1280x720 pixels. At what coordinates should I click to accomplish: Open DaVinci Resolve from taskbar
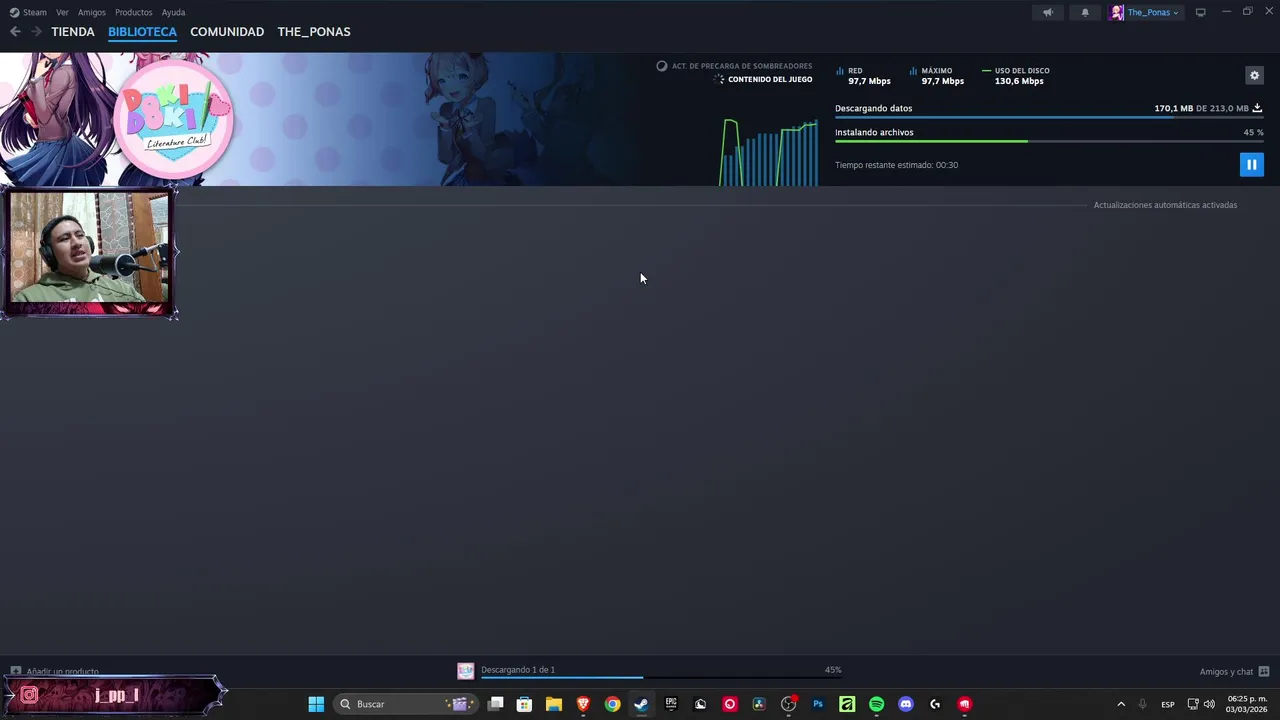pyautogui.click(x=759, y=704)
